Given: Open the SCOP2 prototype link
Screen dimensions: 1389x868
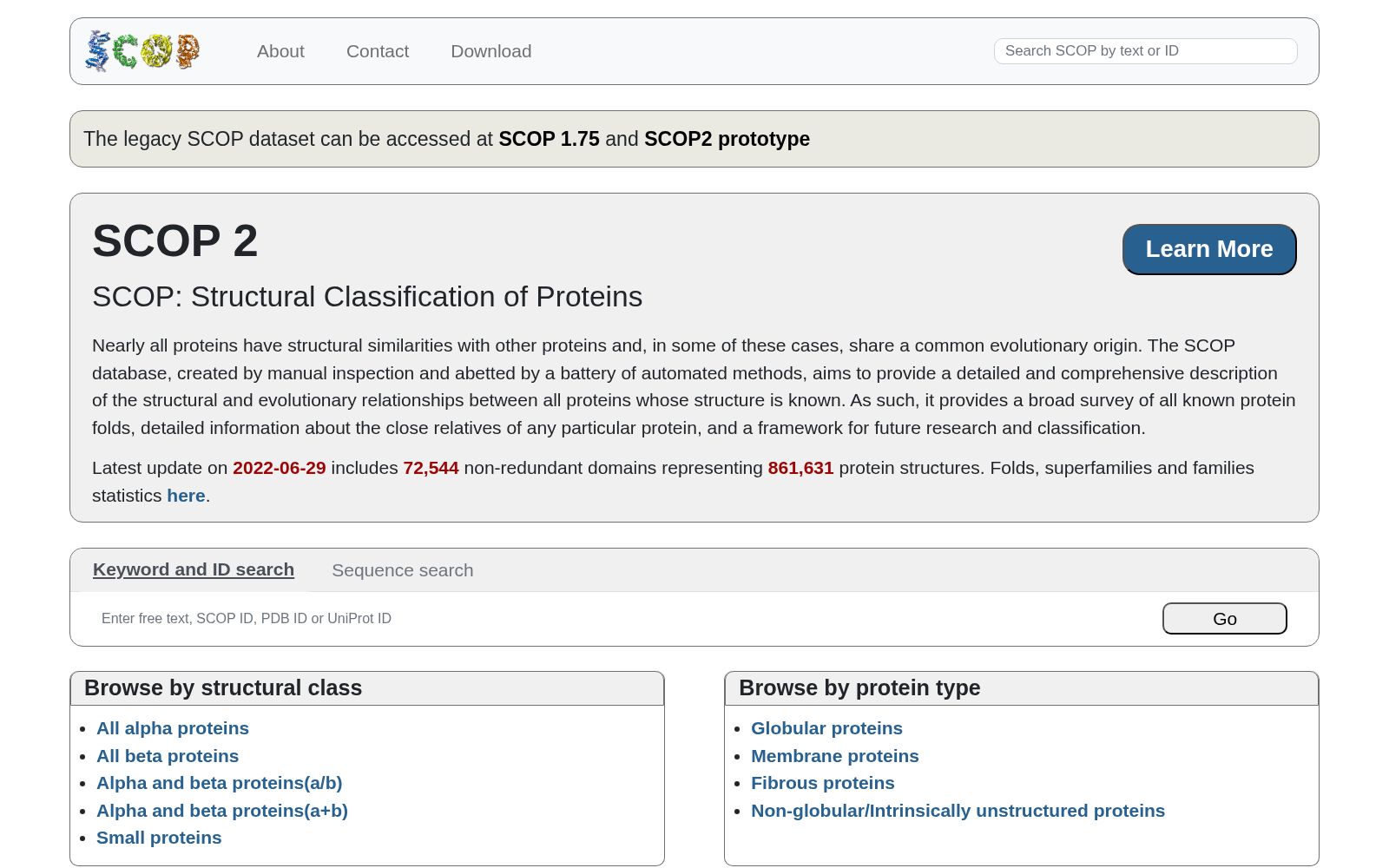Looking at the screenshot, I should tap(727, 139).
